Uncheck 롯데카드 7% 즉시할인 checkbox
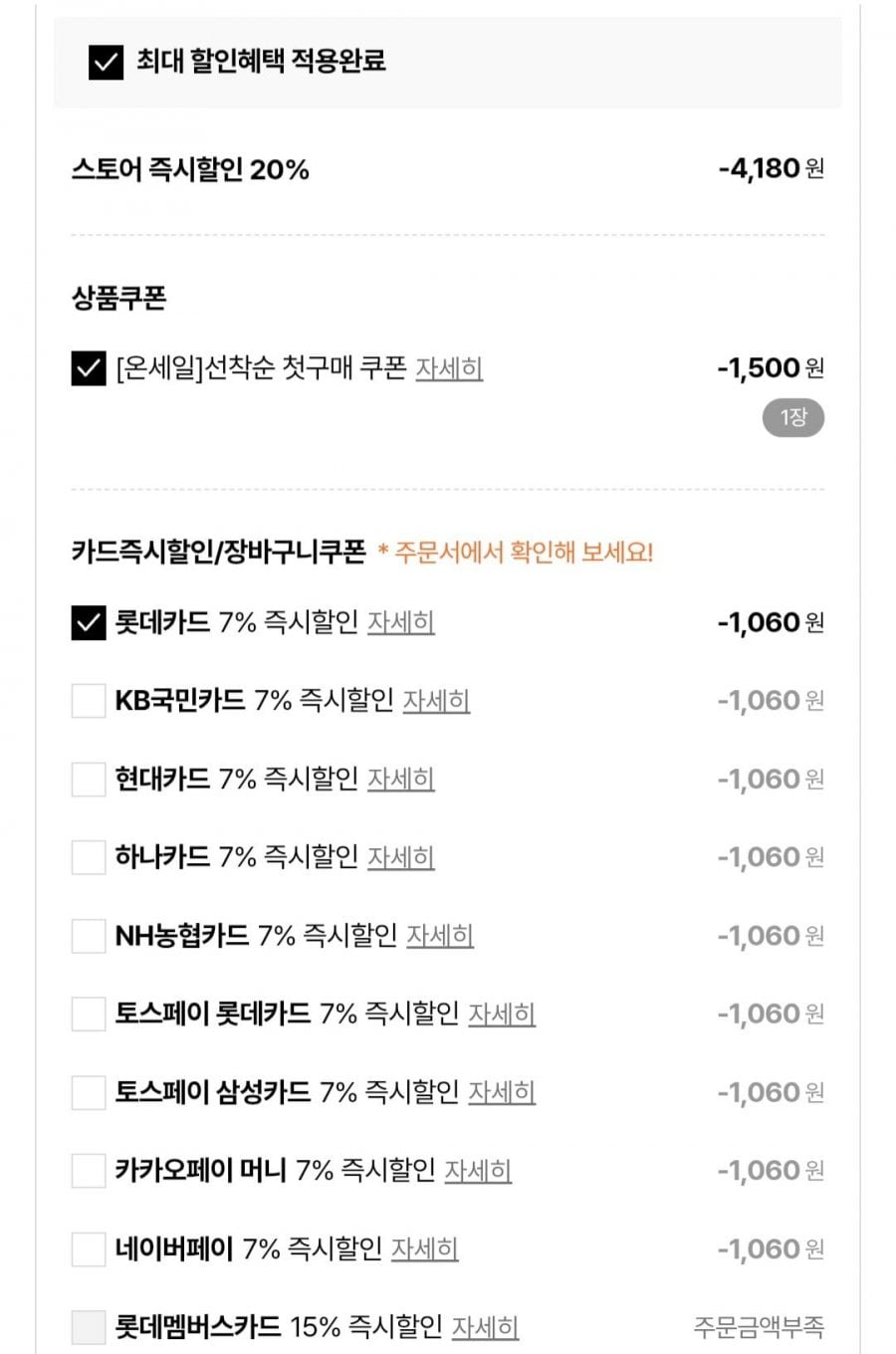The width and height of the screenshot is (896, 1354). tap(89, 623)
